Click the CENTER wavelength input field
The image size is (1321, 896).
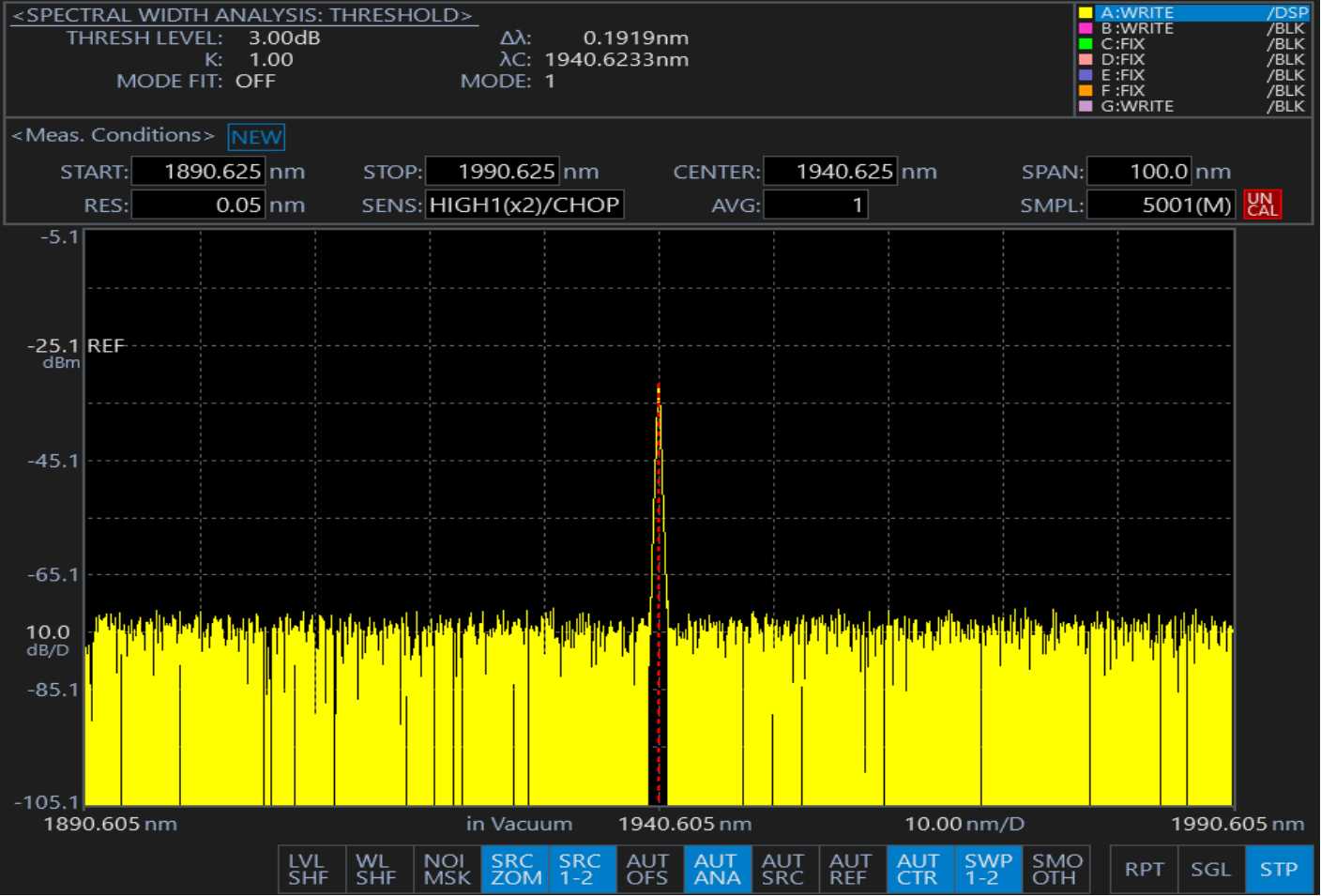(830, 172)
